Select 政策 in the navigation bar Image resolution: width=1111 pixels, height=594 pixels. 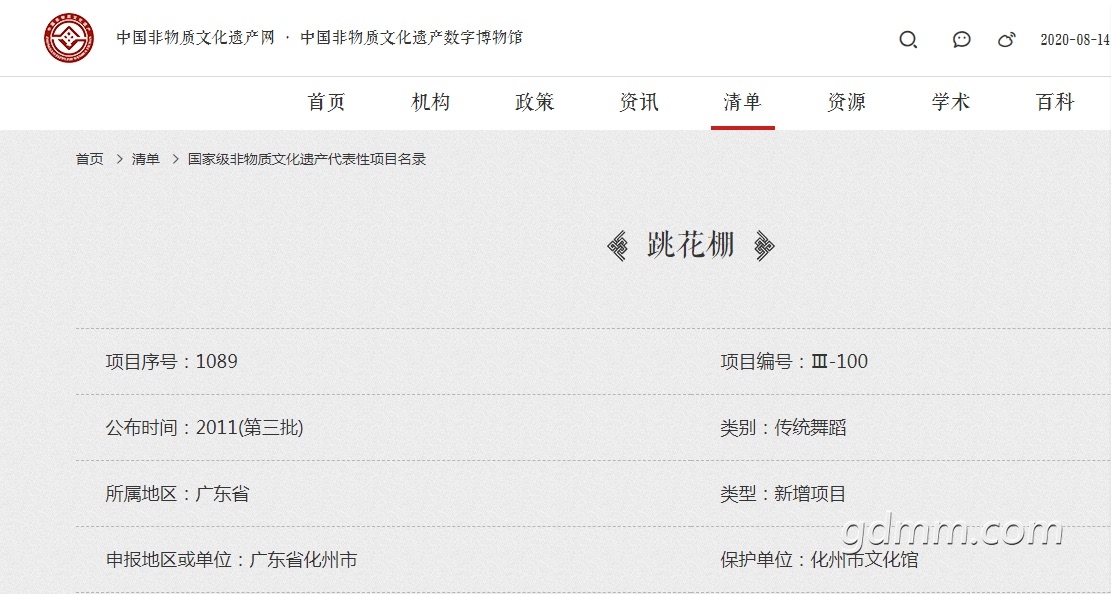tap(535, 102)
